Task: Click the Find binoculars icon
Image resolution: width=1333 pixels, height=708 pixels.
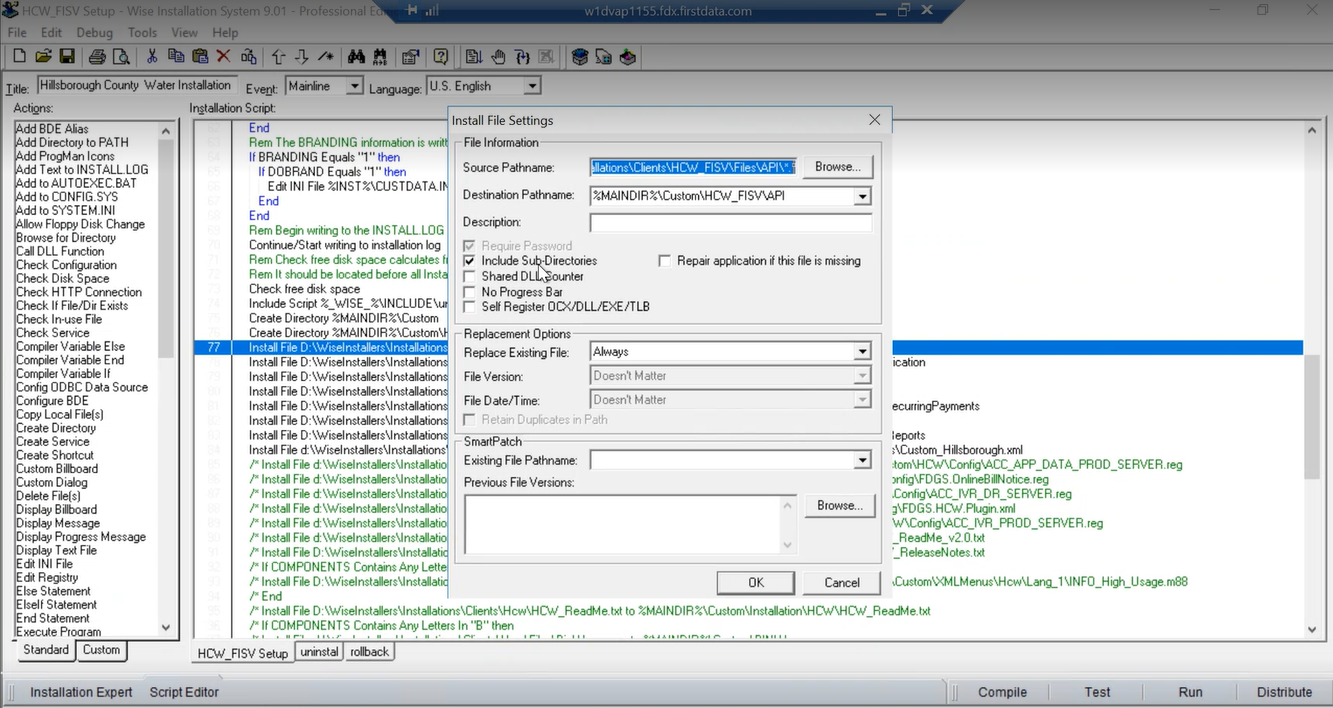Action: (x=357, y=57)
